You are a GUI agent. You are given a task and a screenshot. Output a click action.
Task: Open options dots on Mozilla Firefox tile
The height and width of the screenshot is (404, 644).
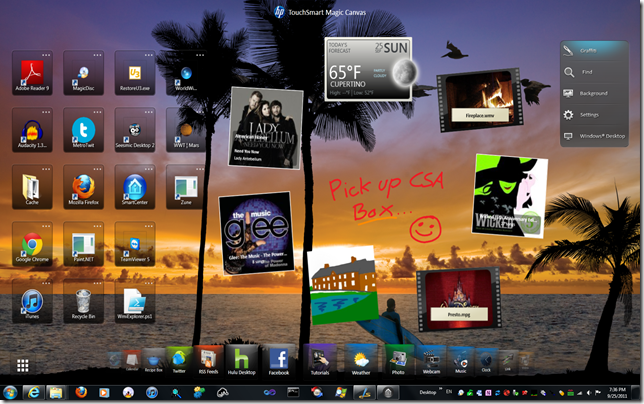point(97,169)
